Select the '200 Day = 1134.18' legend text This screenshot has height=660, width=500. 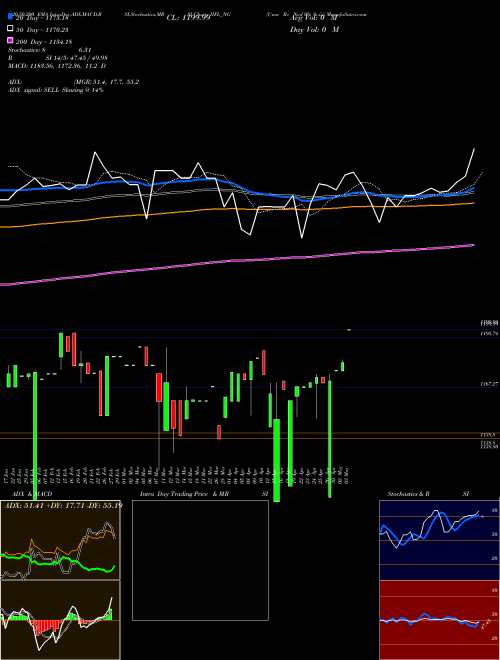pos(44,41)
